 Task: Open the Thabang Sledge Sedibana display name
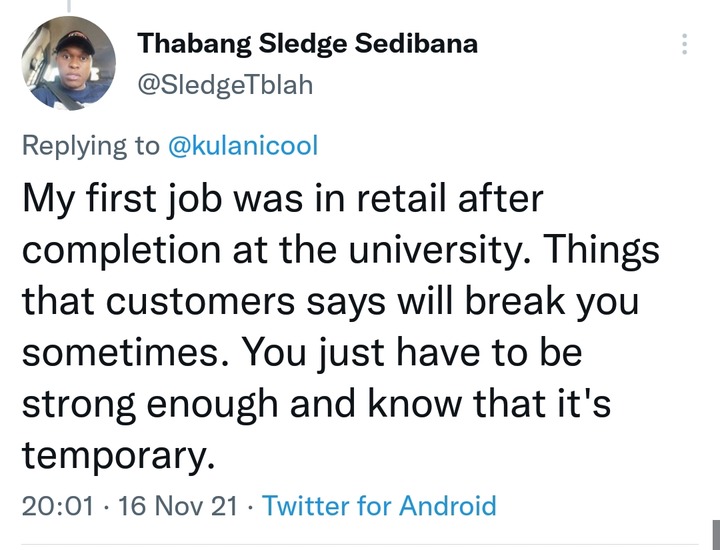click(x=308, y=45)
